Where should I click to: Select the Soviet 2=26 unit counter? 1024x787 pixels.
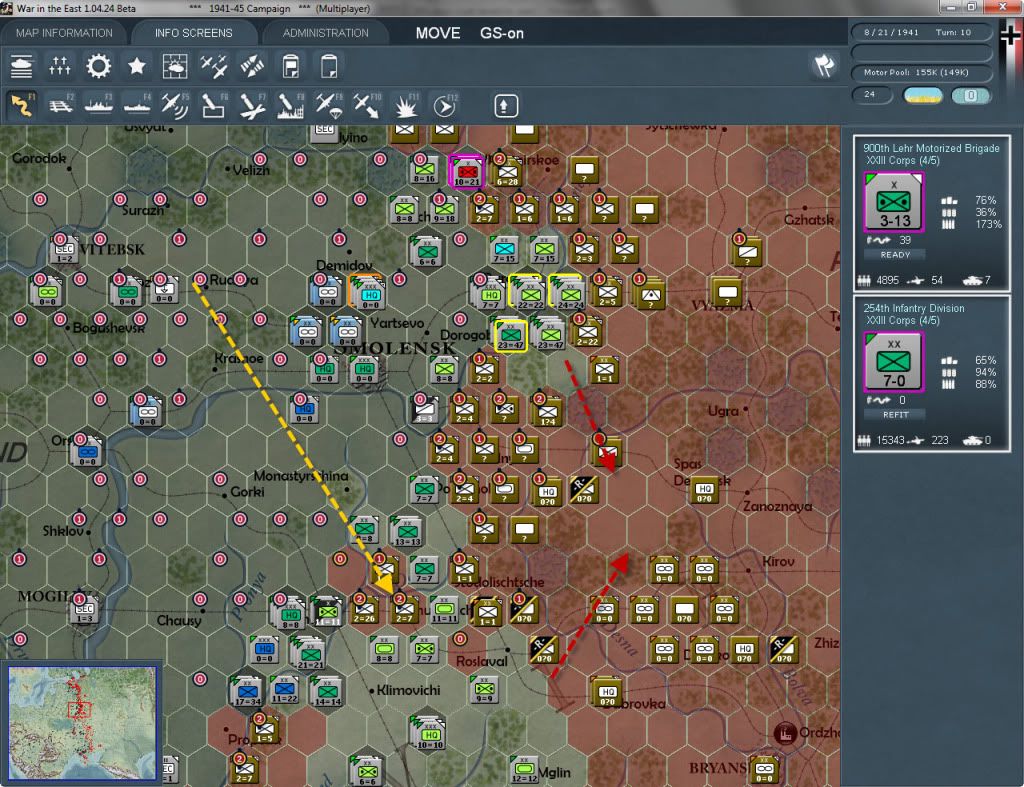[364, 608]
